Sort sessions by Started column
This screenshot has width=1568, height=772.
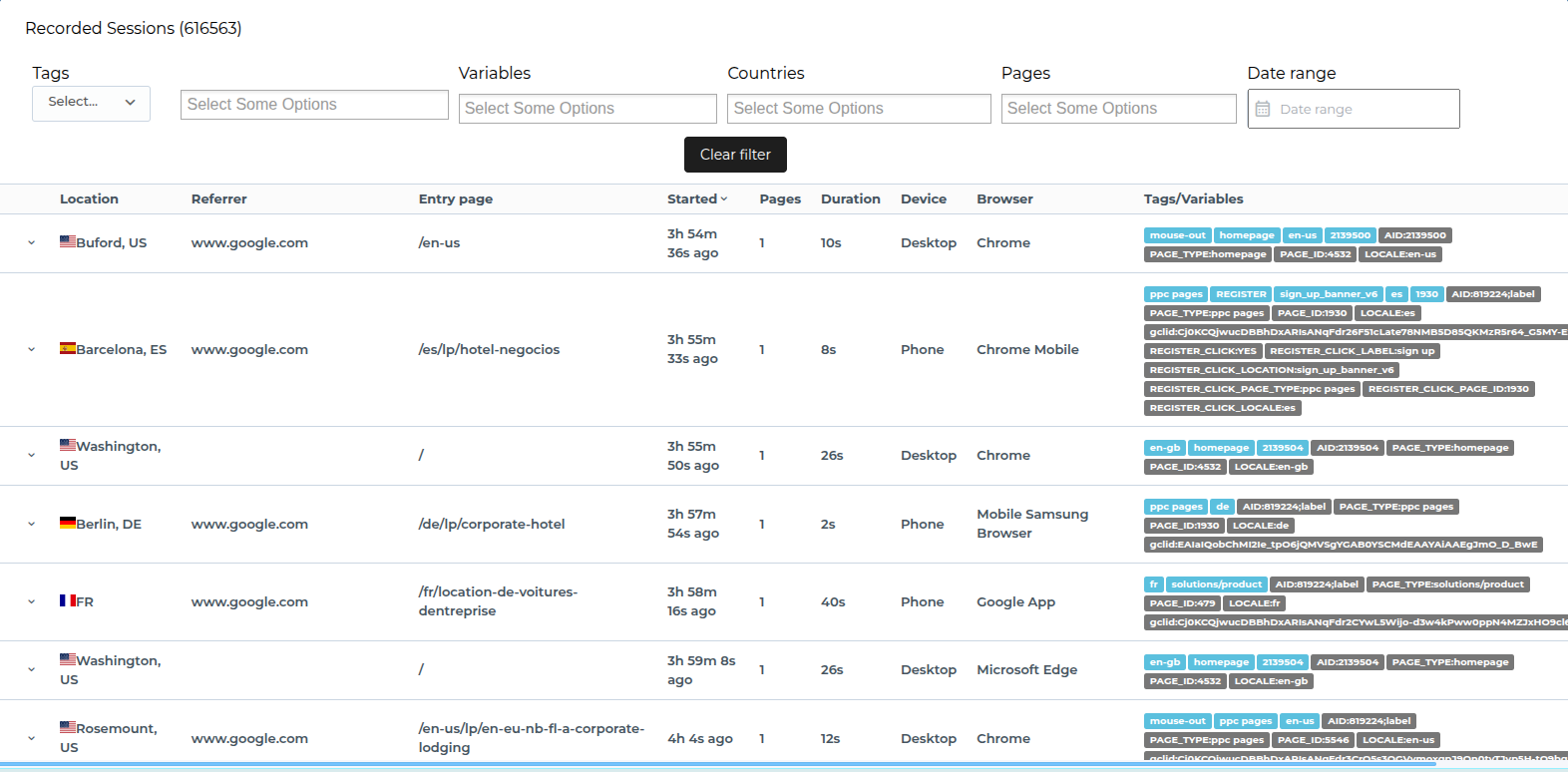pos(696,198)
